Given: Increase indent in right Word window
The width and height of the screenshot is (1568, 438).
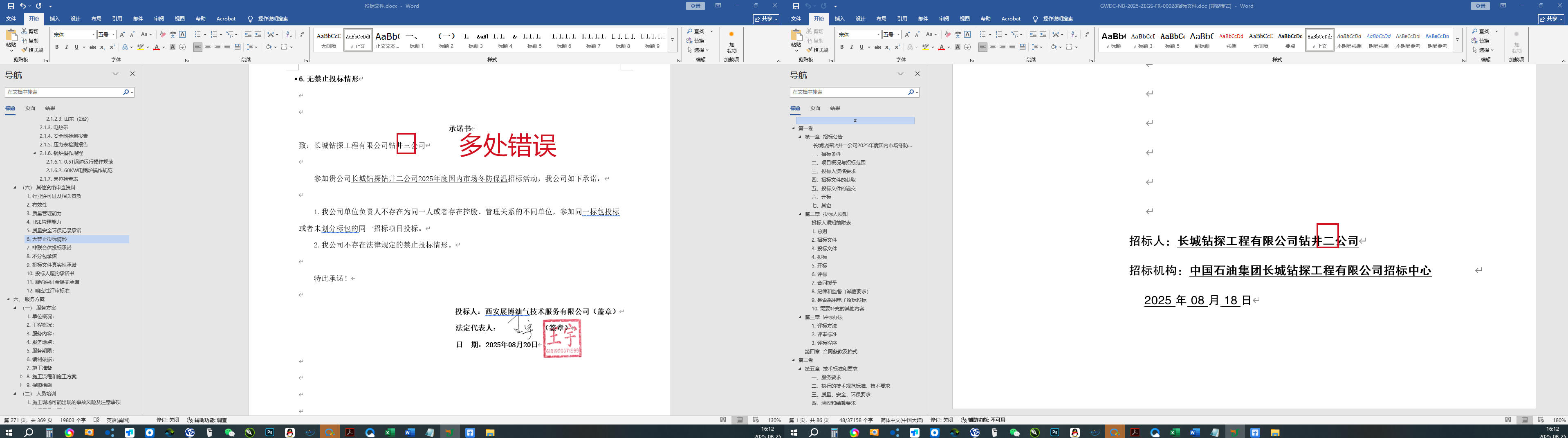Looking at the screenshot, I should [1043, 35].
